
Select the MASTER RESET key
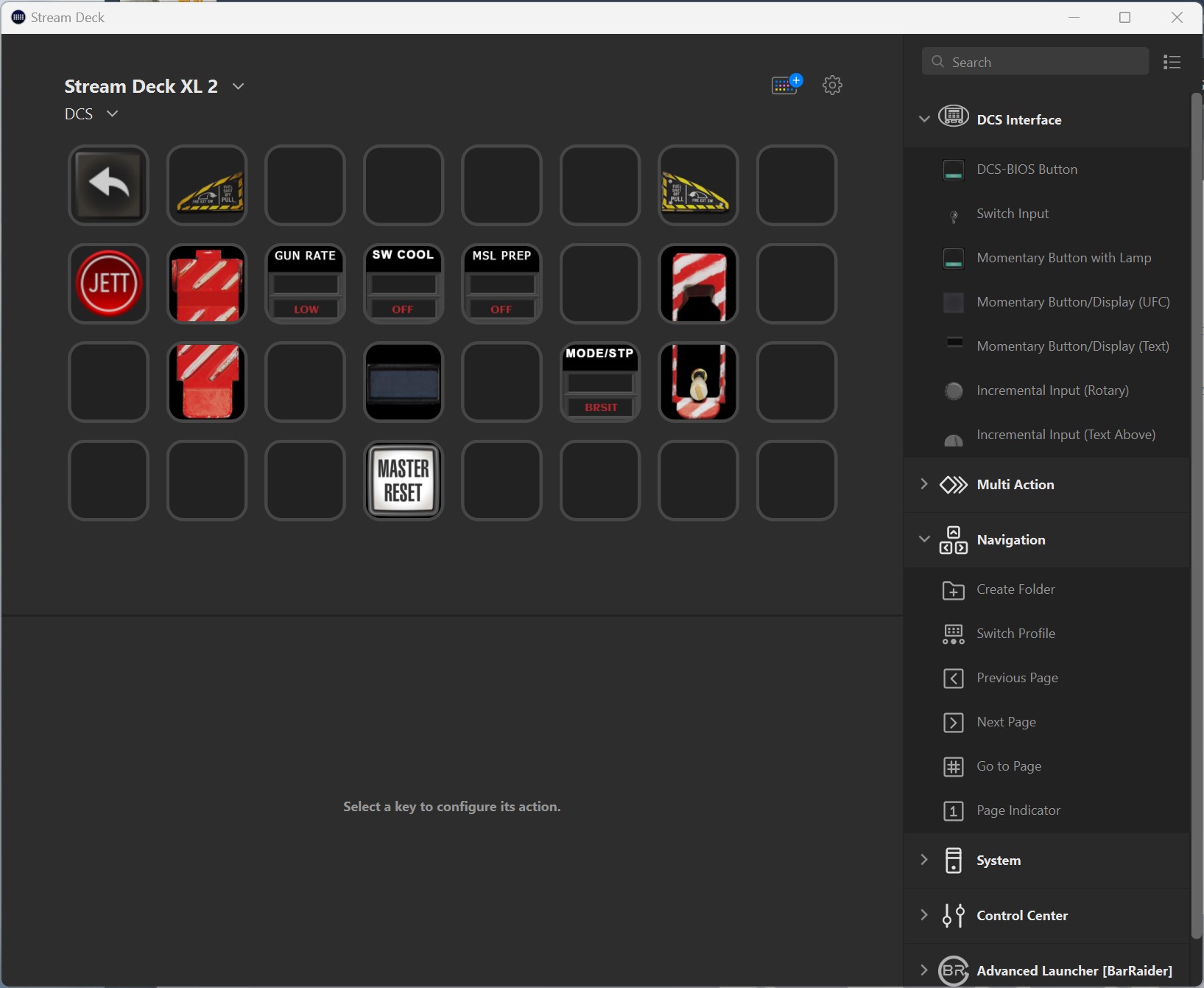404,480
